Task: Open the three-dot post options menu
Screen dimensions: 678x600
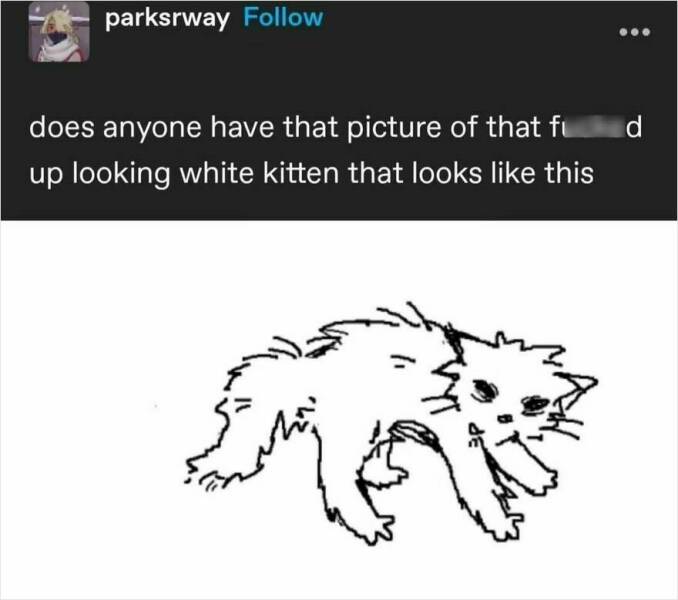Action: pyautogui.click(x=634, y=32)
